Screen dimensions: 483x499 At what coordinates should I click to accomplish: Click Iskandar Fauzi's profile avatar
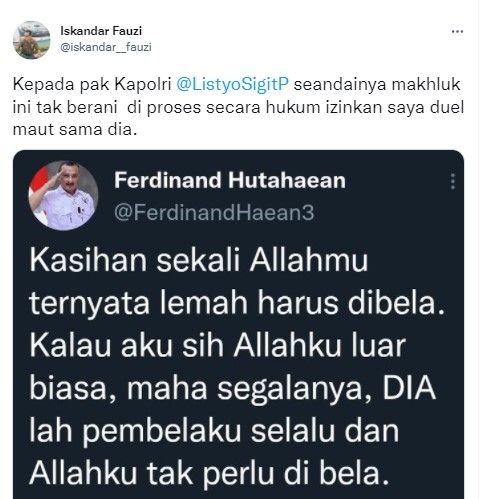32,40
